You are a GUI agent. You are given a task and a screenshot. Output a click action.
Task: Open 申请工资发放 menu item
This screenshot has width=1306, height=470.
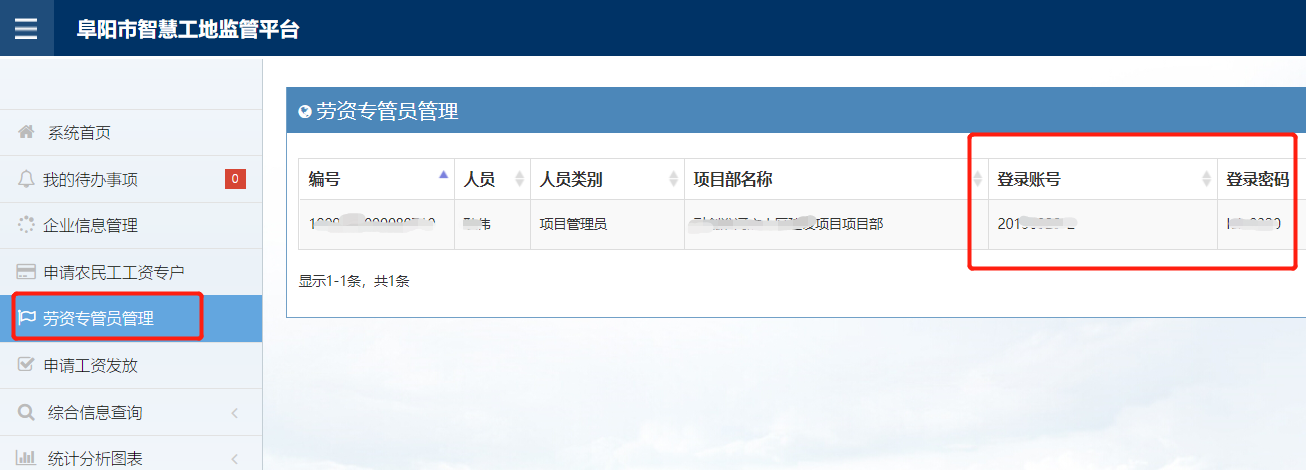point(90,365)
